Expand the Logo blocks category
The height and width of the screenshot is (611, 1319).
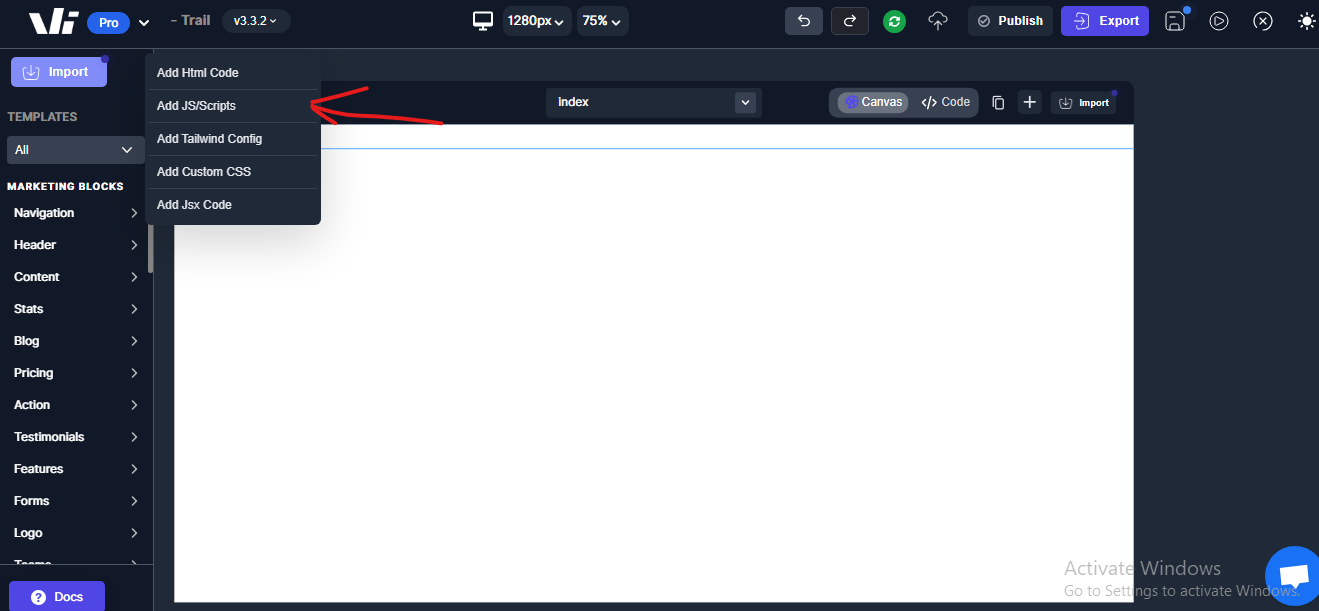click(76, 533)
